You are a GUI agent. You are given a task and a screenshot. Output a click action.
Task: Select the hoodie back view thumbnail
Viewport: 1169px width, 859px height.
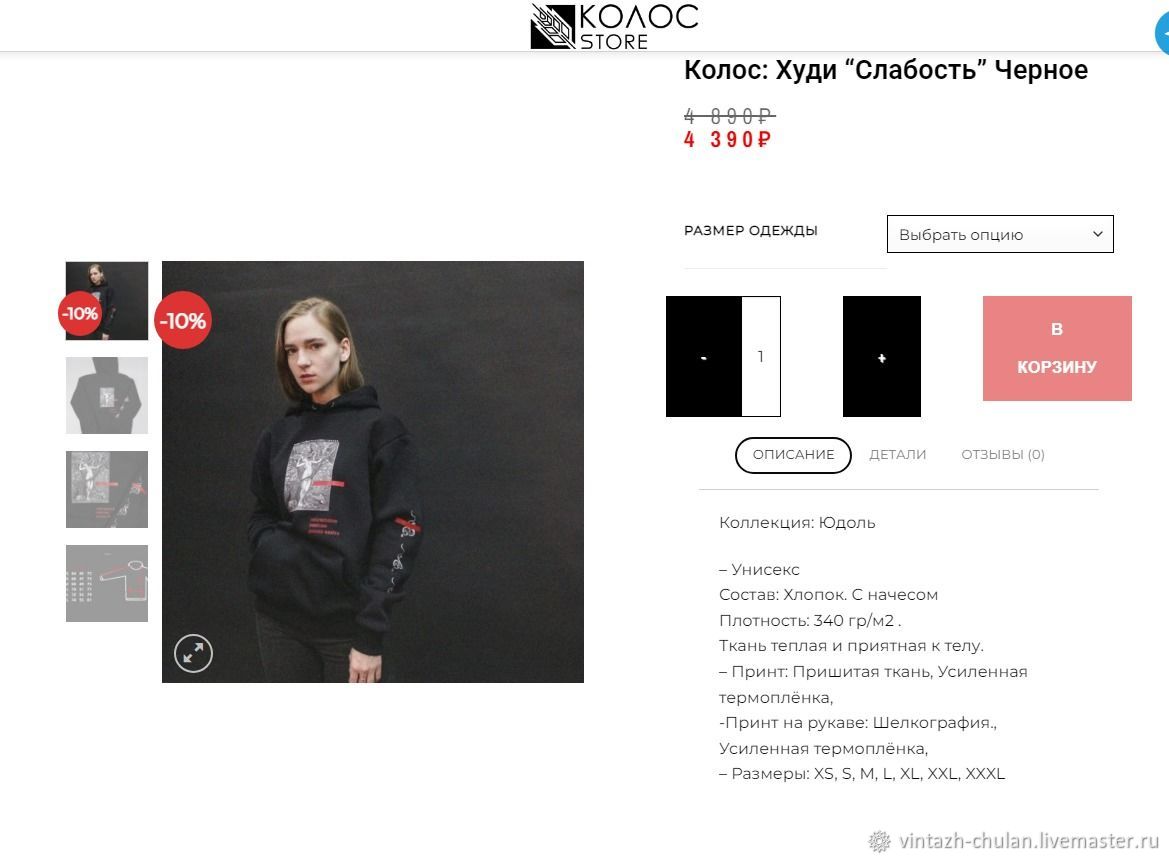point(107,395)
